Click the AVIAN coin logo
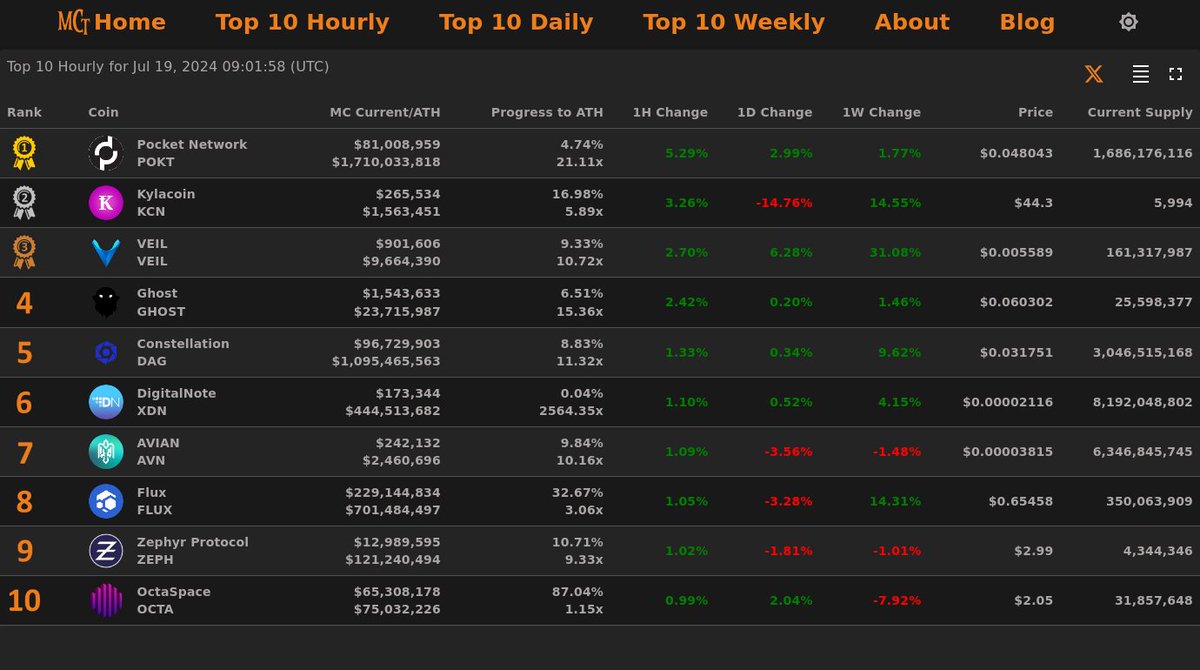 click(x=106, y=452)
